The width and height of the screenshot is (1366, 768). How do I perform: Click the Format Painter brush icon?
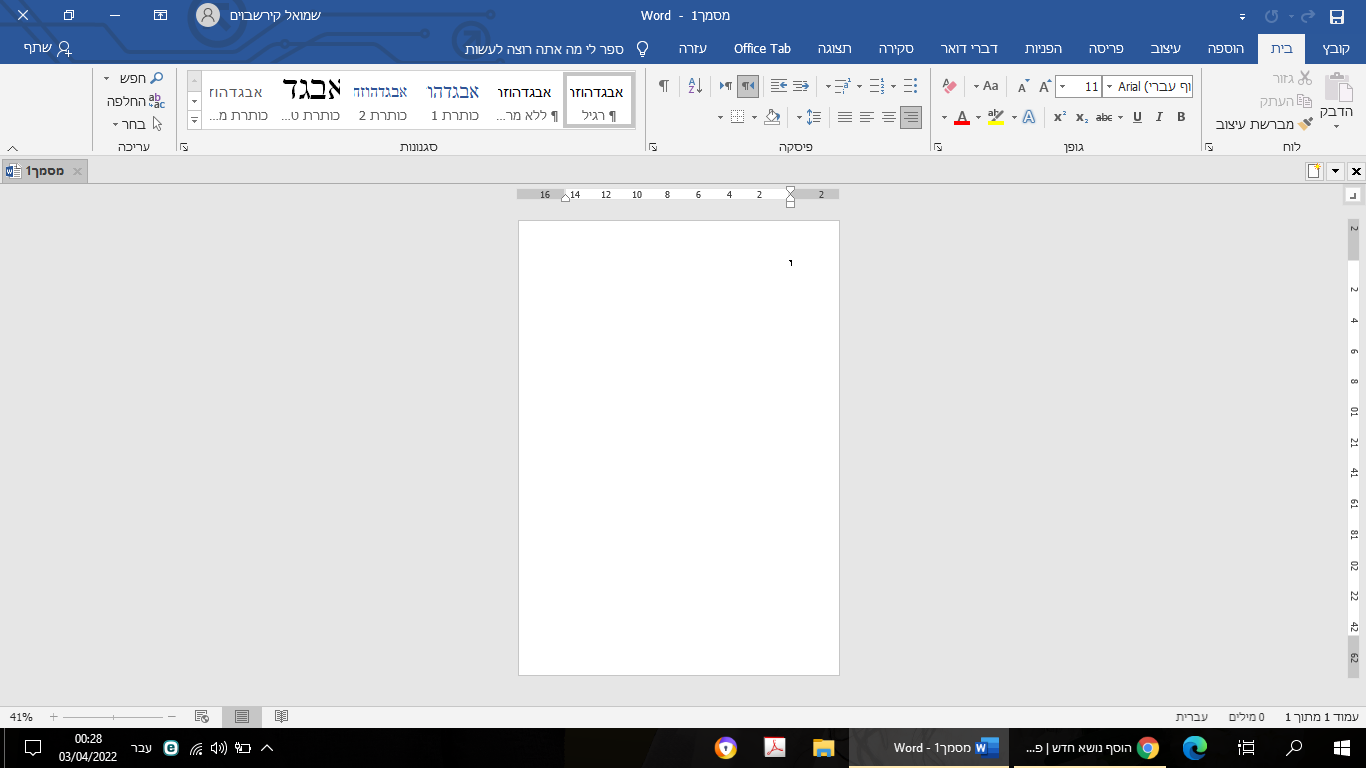click(1305, 124)
